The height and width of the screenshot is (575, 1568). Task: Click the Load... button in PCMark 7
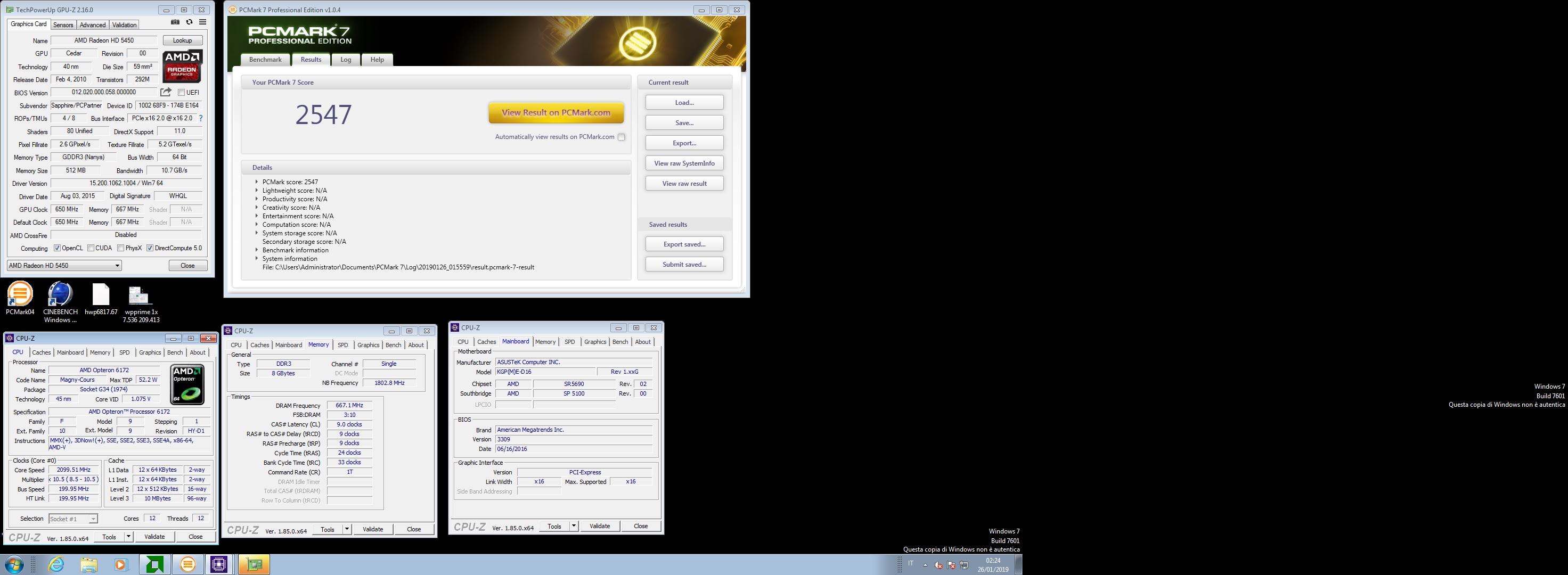[x=684, y=102]
